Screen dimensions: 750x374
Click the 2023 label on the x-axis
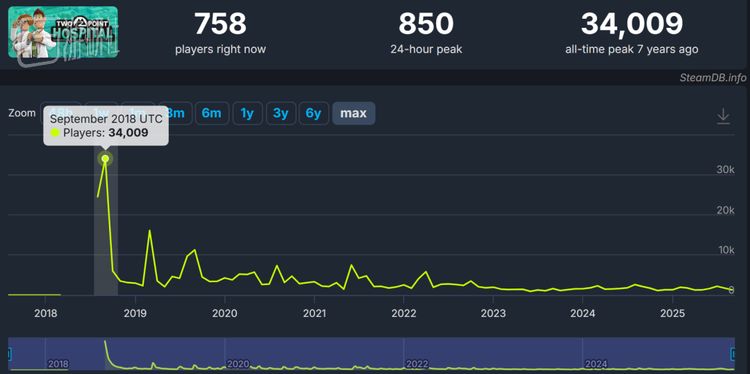tap(493, 314)
